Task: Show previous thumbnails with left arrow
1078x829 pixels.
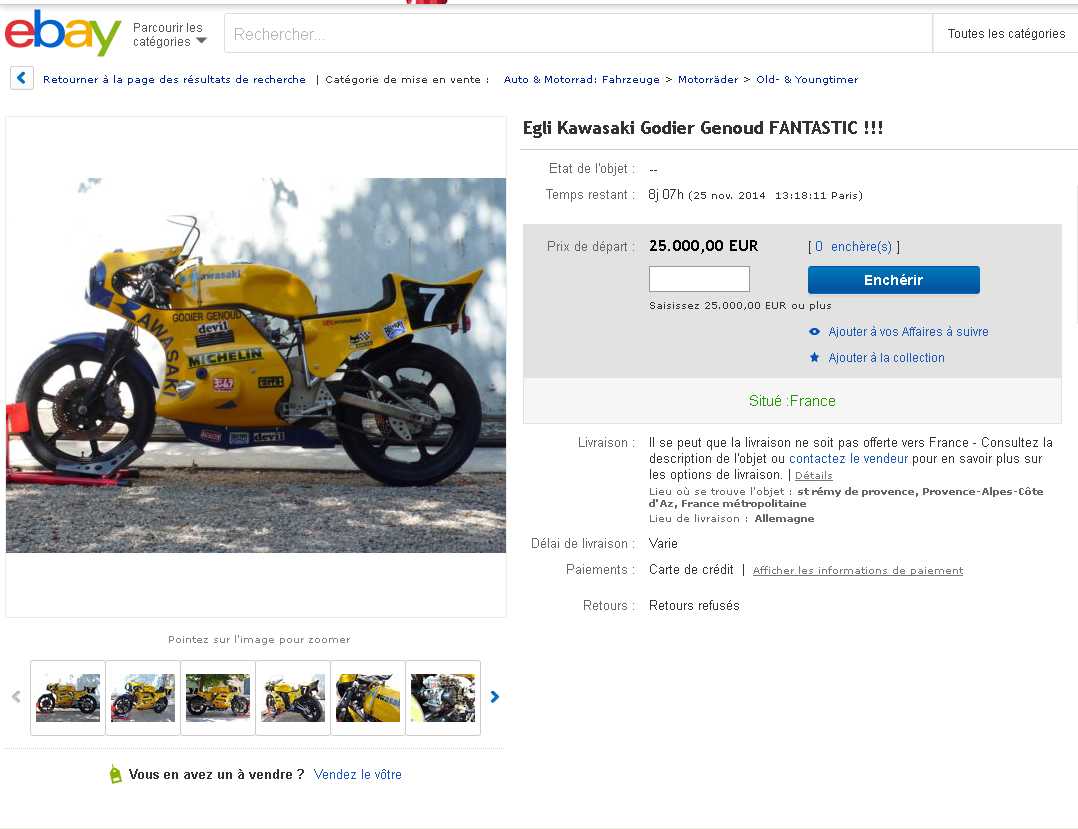Action: click(x=16, y=697)
